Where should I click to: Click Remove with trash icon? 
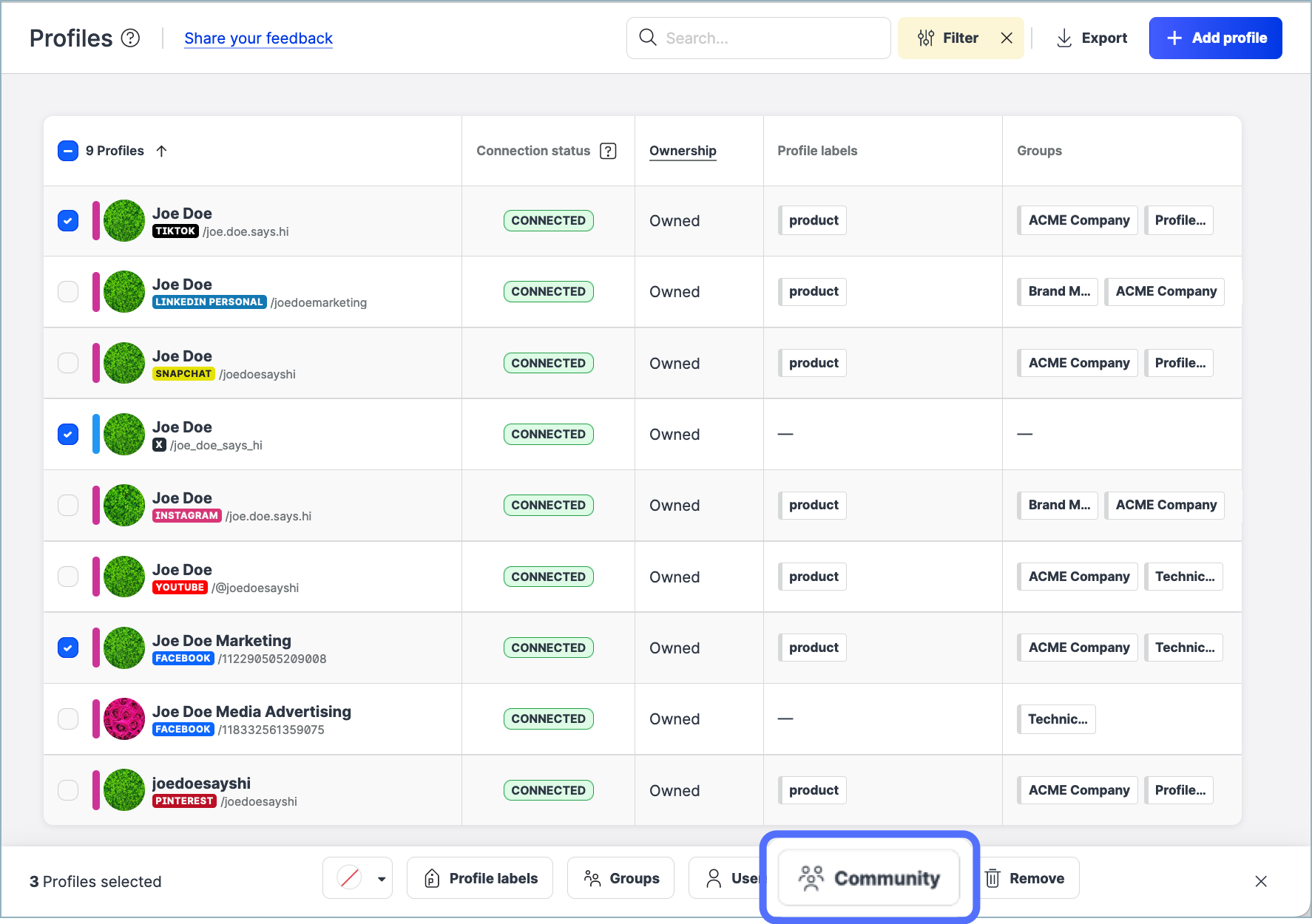(x=1025, y=878)
